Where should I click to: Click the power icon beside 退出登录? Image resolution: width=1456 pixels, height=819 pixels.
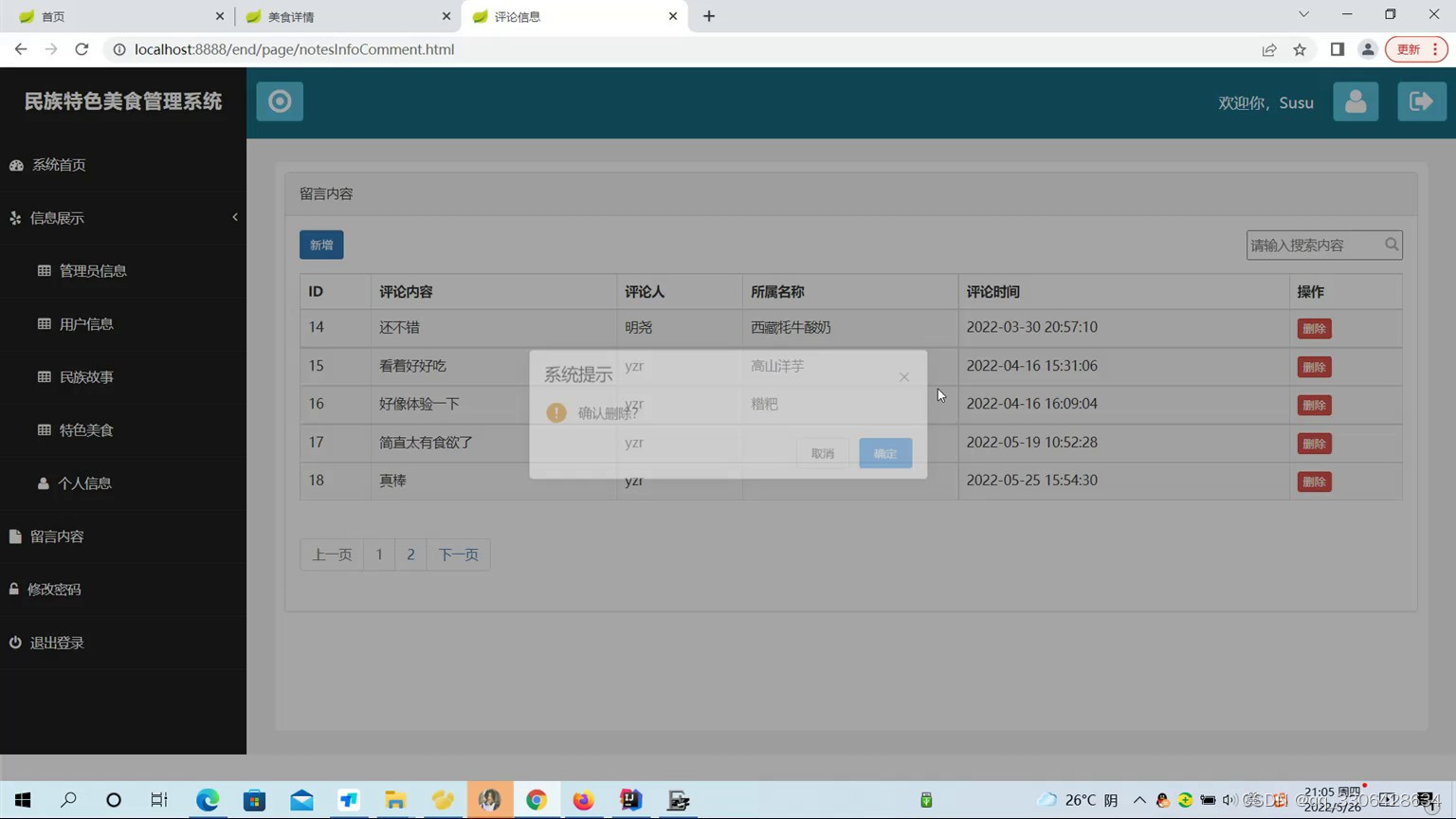(x=14, y=642)
